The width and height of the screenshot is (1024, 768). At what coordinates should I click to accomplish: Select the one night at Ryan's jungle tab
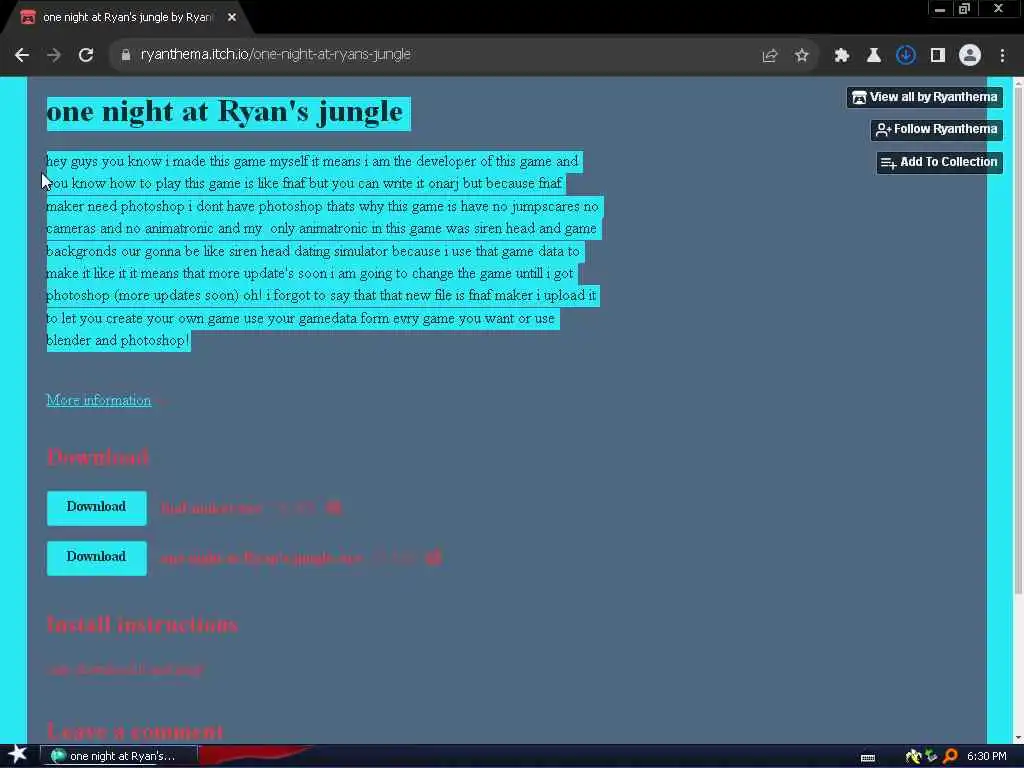tap(127, 18)
